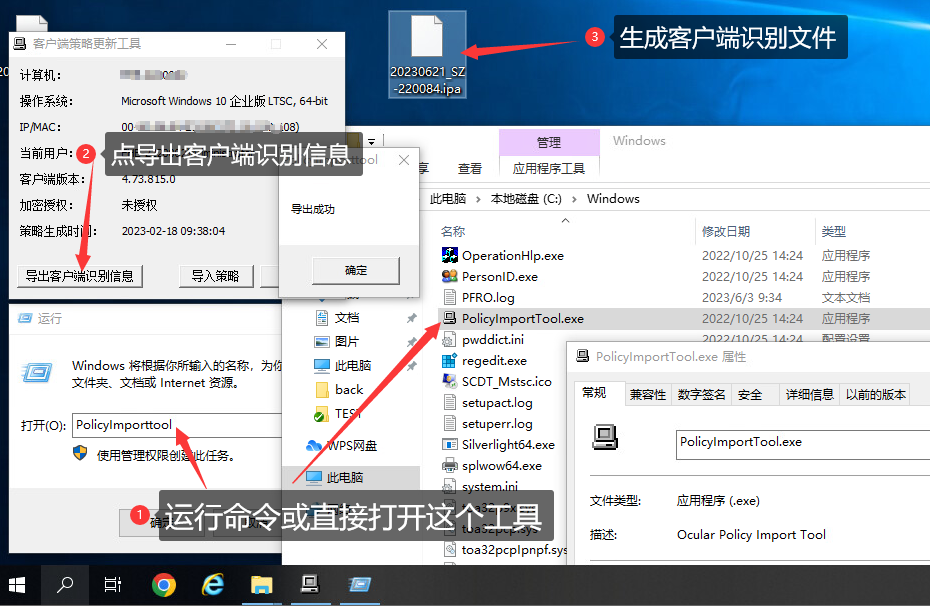Click the setuperr.log file icon
Screen dimensions: 930x606
[x=450, y=423]
